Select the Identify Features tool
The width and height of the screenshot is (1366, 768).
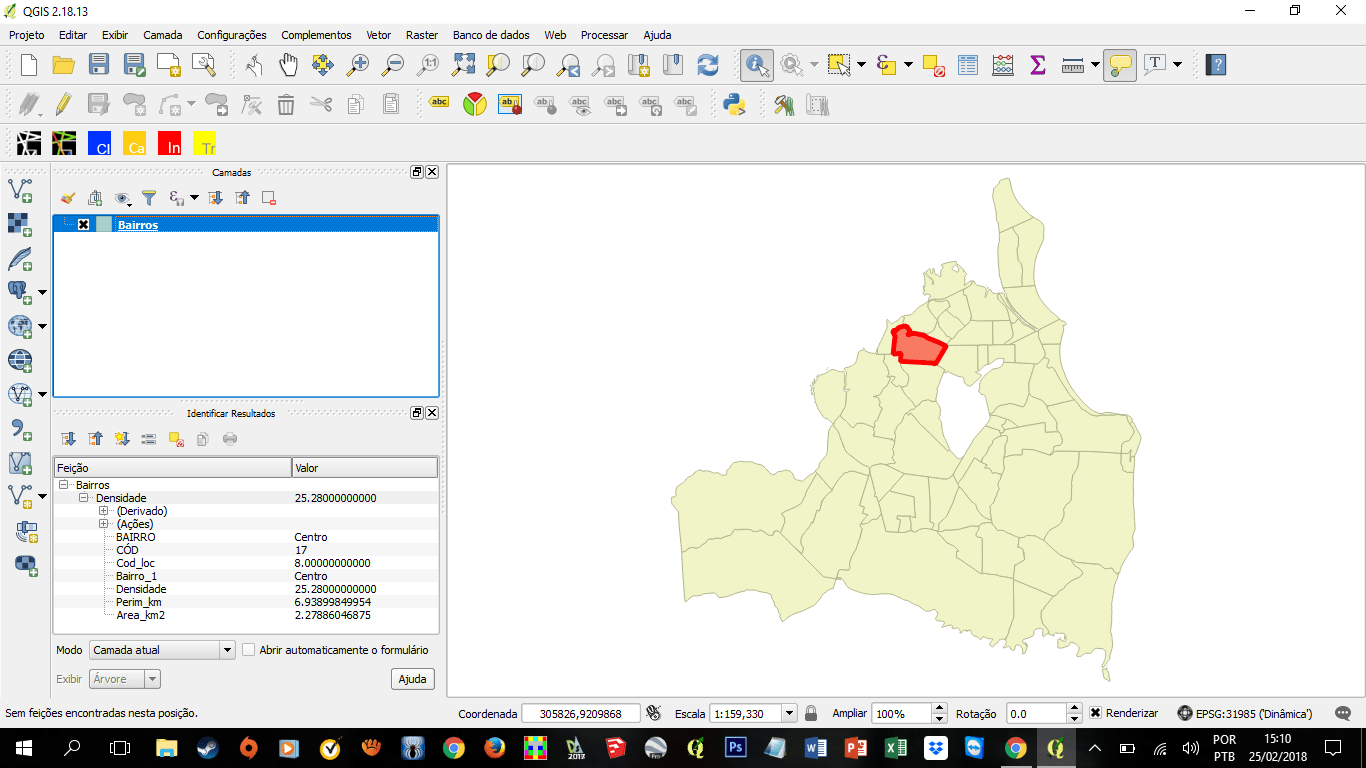(757, 65)
